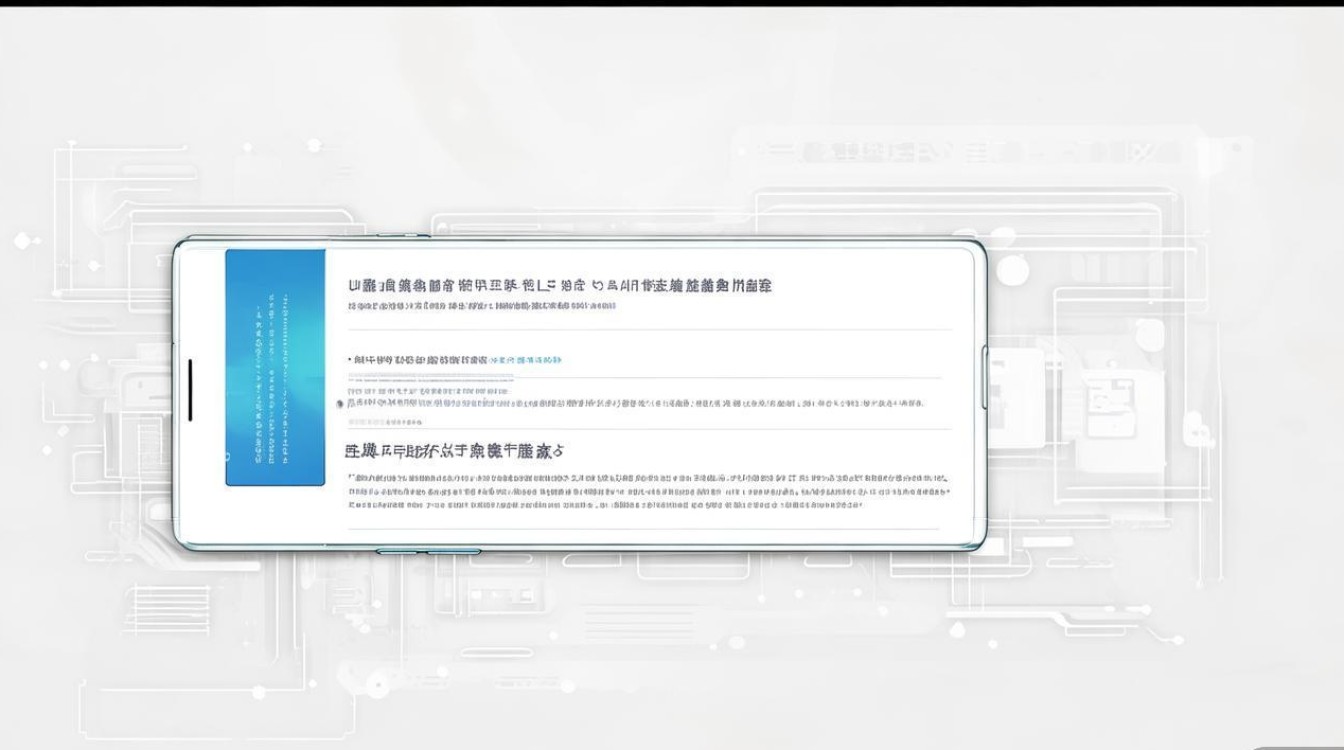The height and width of the screenshot is (750, 1344).
Task: Click the bullet dot before the long text line
Action: [340, 404]
